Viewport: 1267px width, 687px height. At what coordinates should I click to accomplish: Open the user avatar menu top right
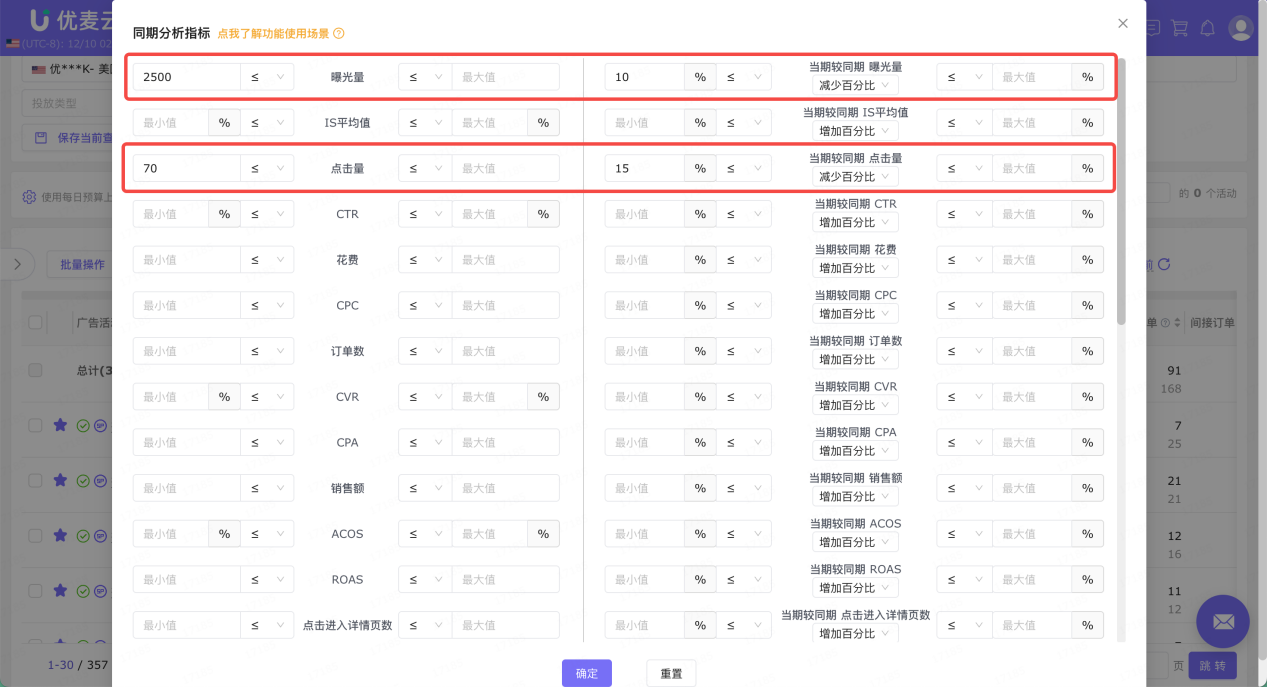click(1241, 28)
